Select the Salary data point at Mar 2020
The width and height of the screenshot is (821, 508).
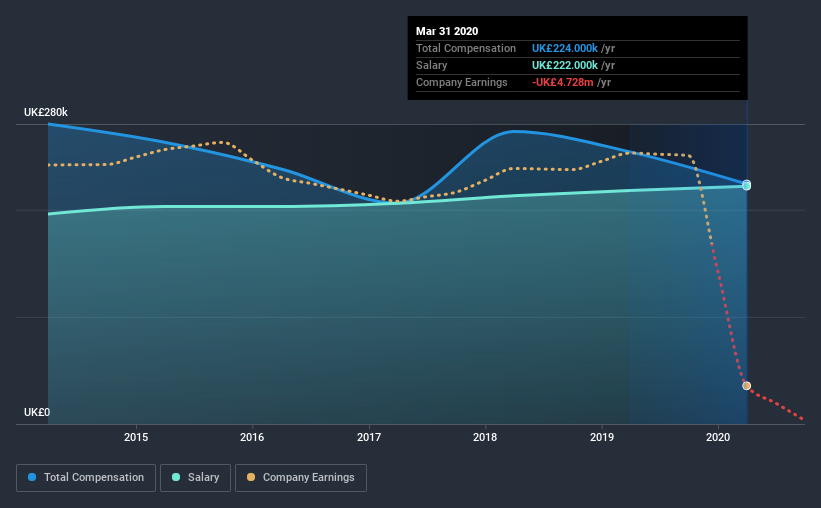tap(747, 186)
